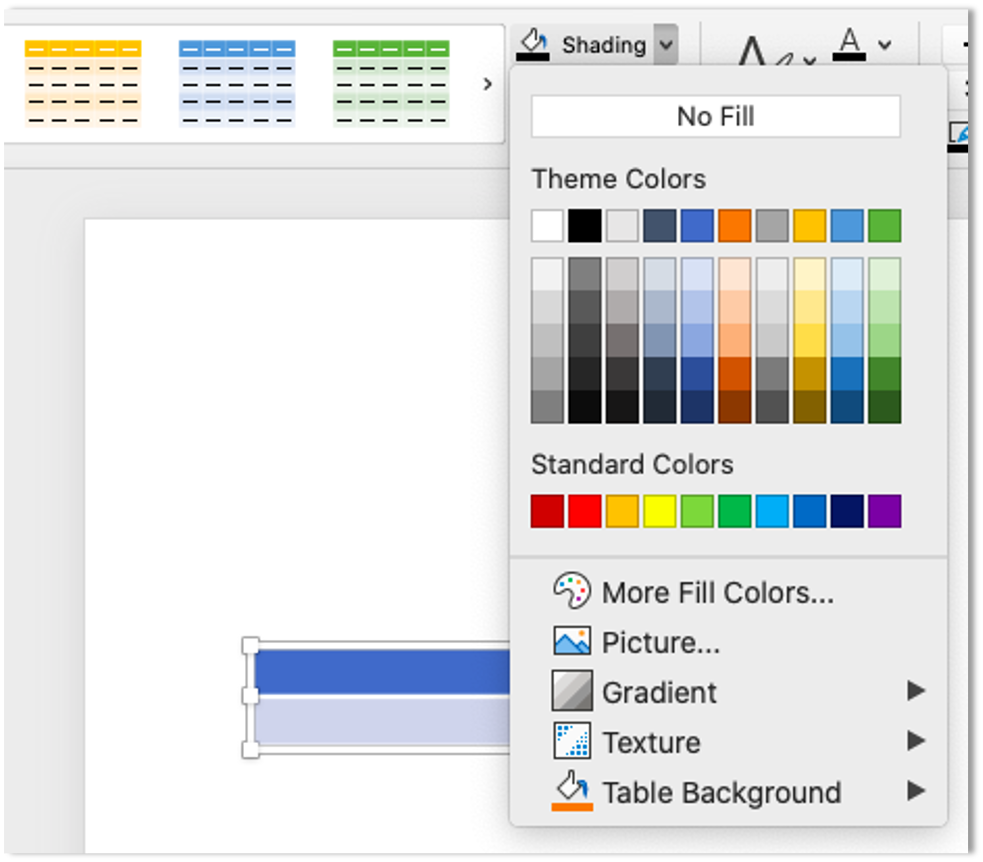Click the No Fill button
The height and width of the screenshot is (862, 983).
[715, 116]
